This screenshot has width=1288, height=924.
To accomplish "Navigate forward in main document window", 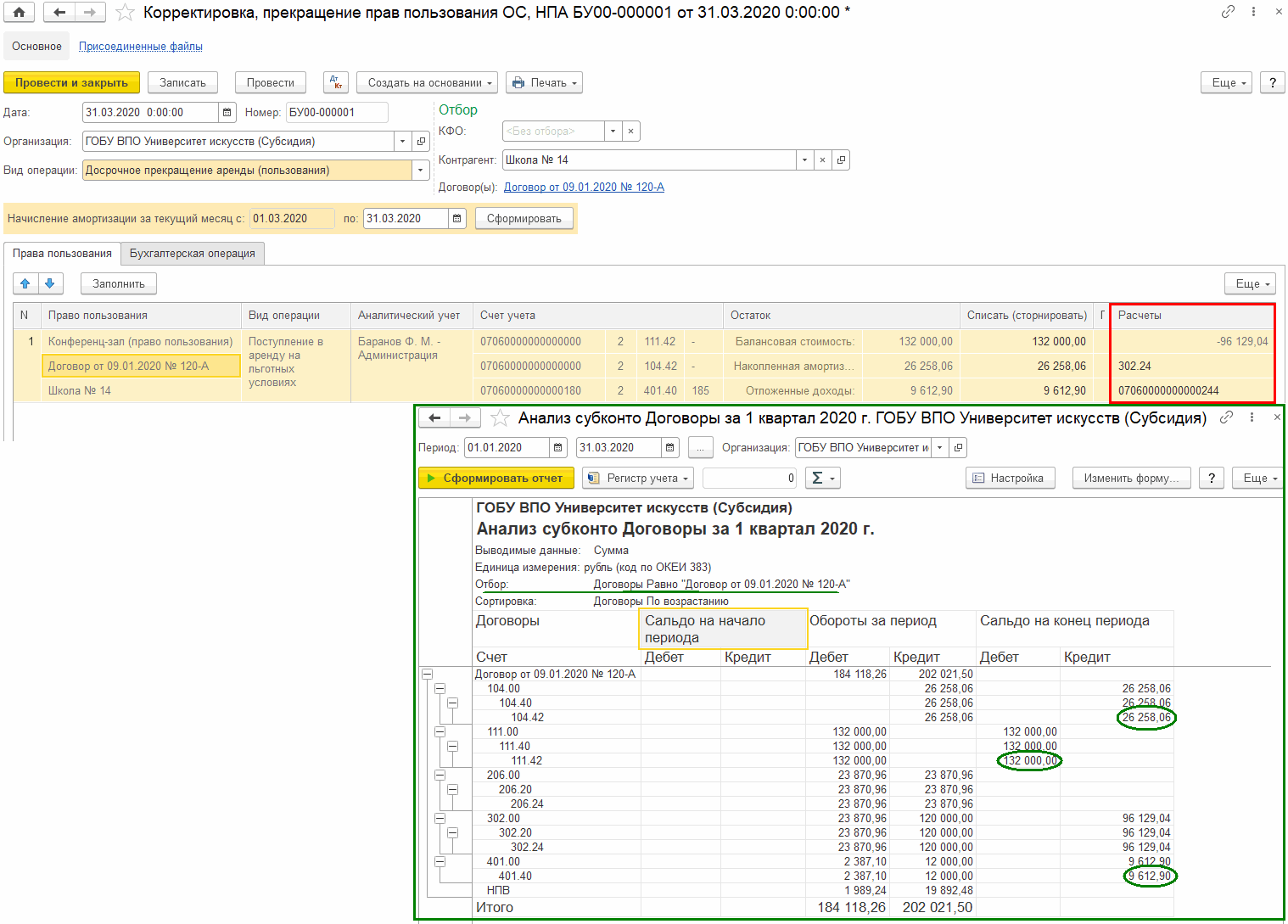I will click(90, 13).
